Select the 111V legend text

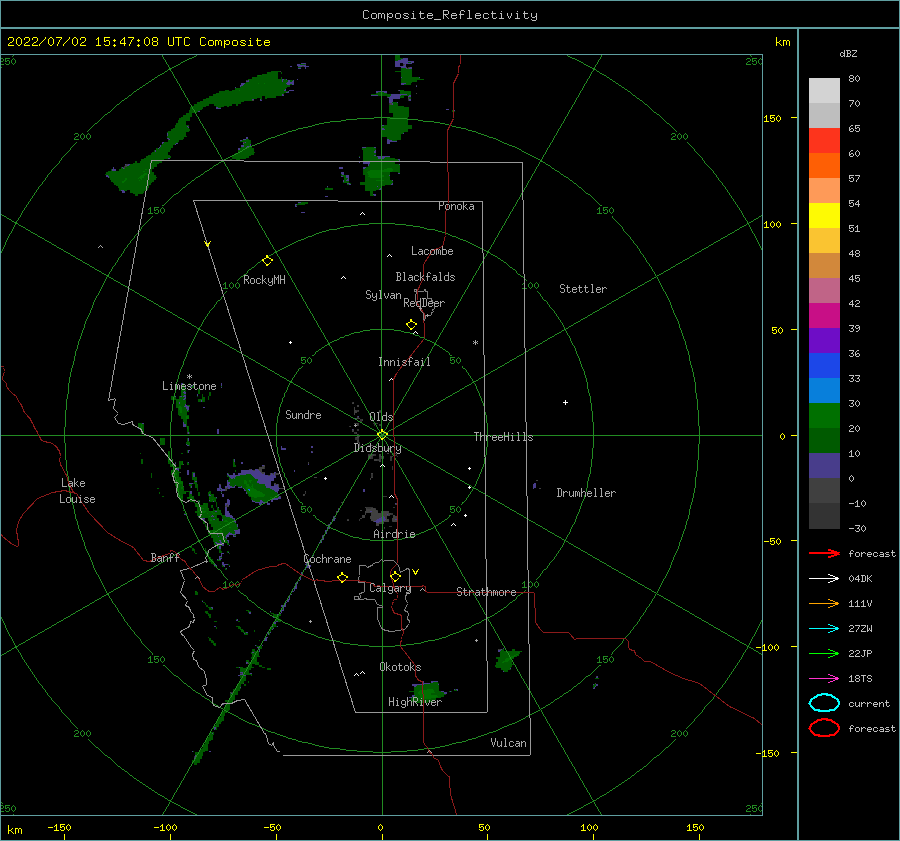tap(860, 603)
